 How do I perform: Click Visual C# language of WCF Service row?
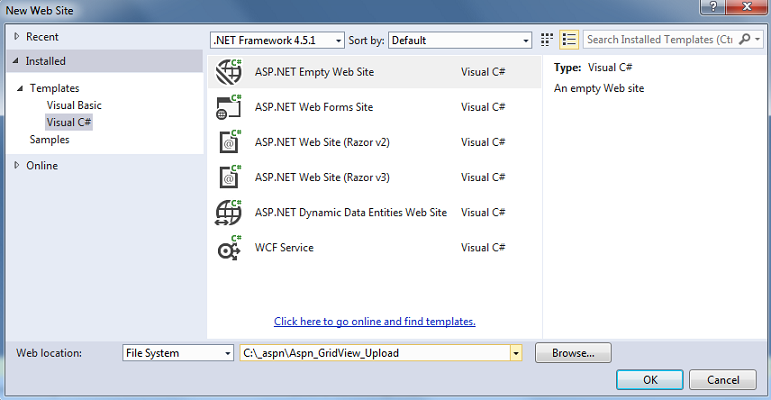(483, 247)
